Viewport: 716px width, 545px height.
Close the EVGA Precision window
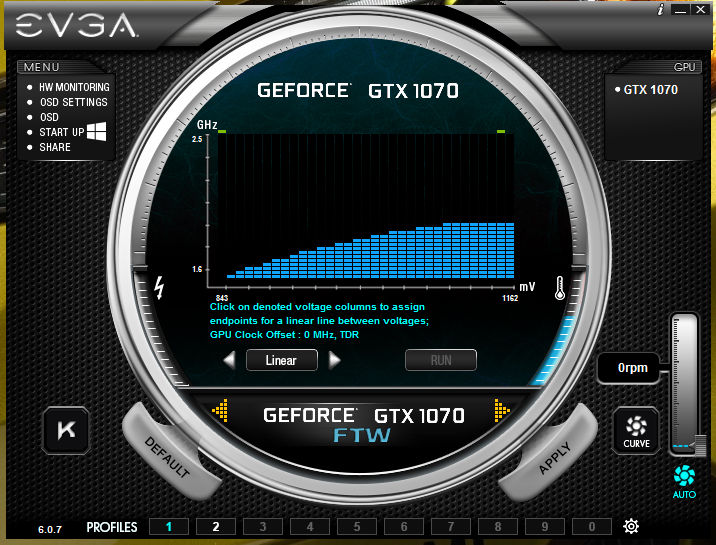[701, 10]
